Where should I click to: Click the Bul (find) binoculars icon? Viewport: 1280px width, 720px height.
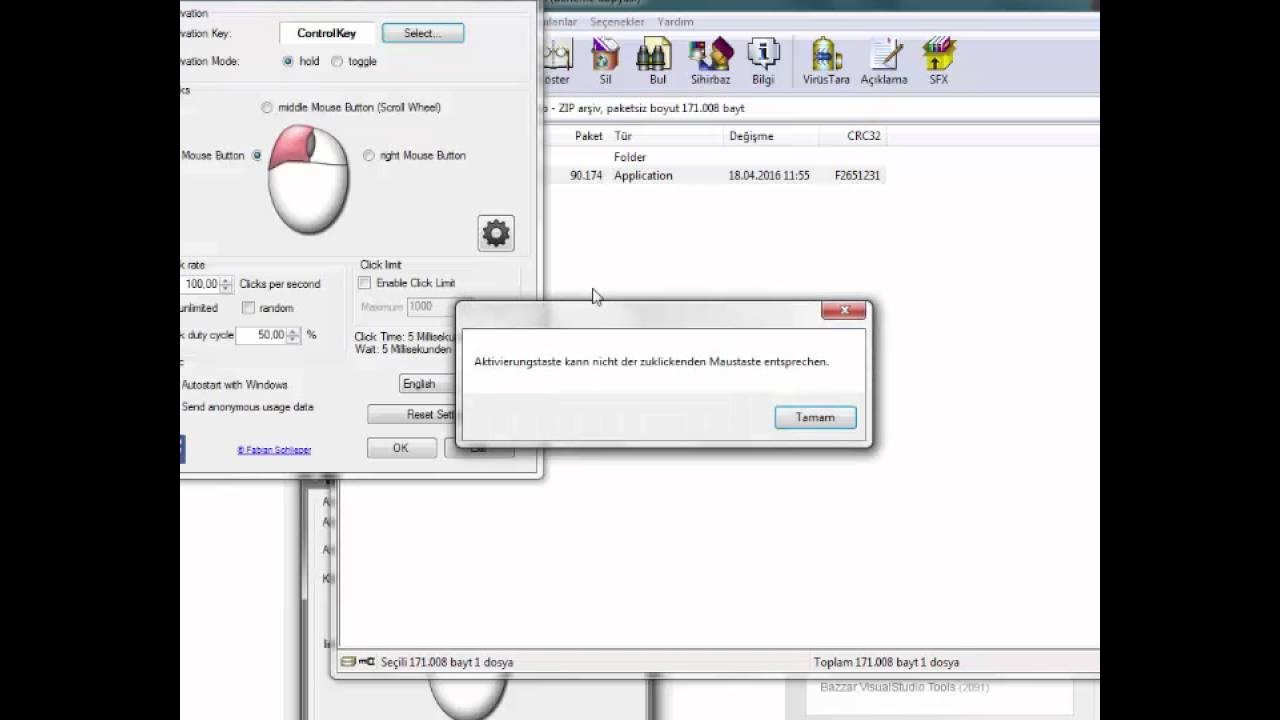pyautogui.click(x=657, y=61)
